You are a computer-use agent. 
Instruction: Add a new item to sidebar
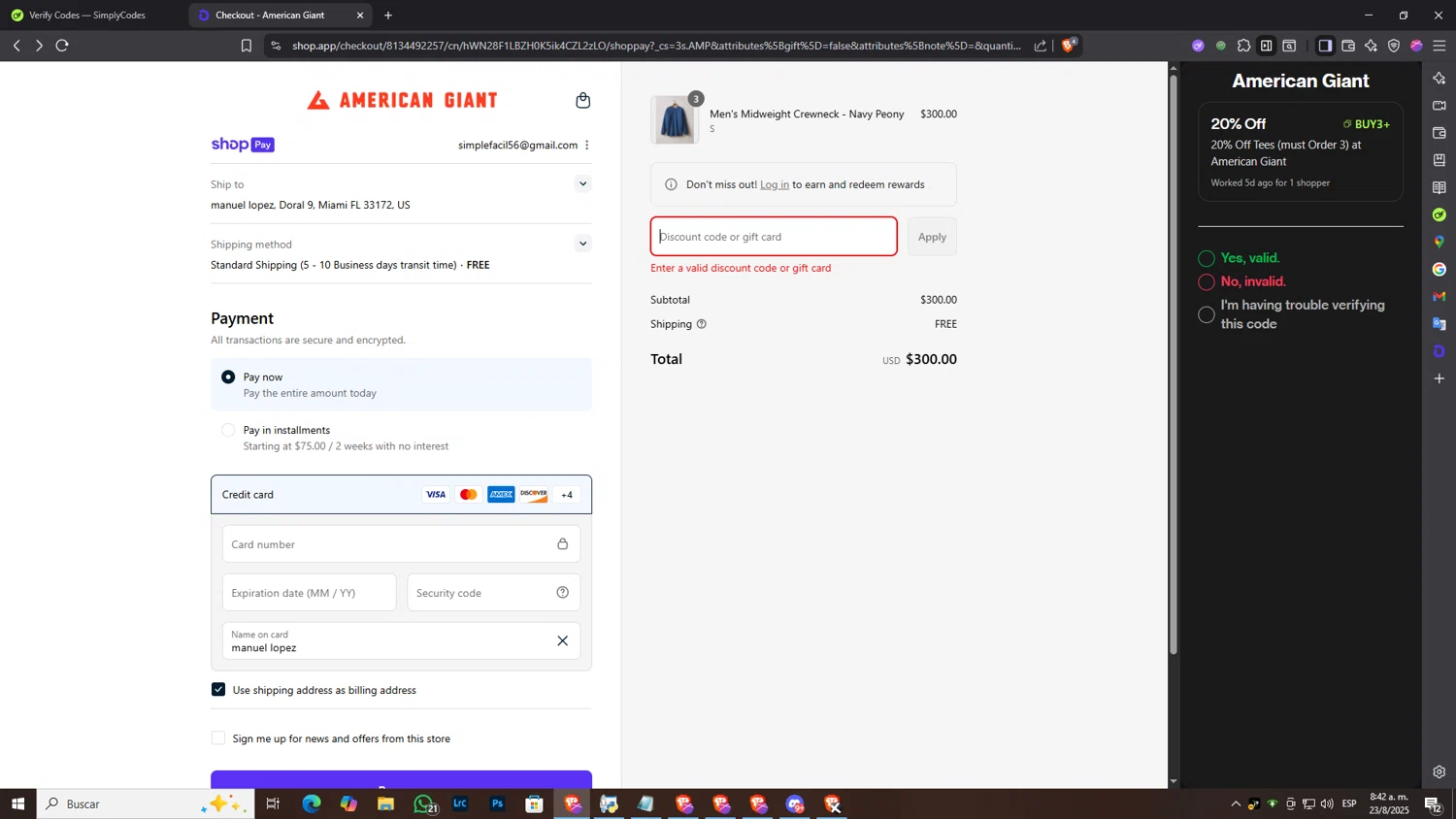click(1439, 378)
